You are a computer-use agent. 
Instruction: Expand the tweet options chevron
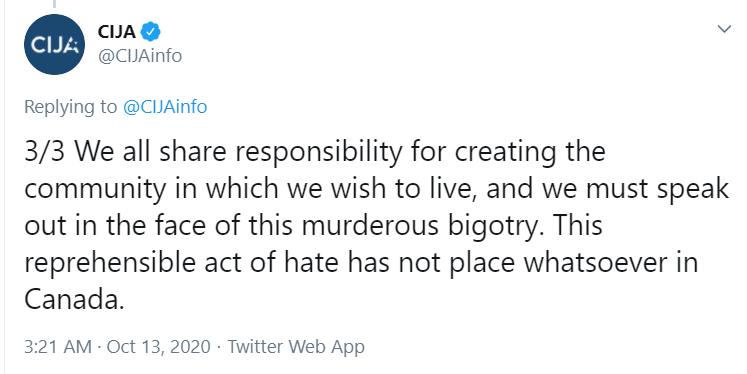pos(724,29)
